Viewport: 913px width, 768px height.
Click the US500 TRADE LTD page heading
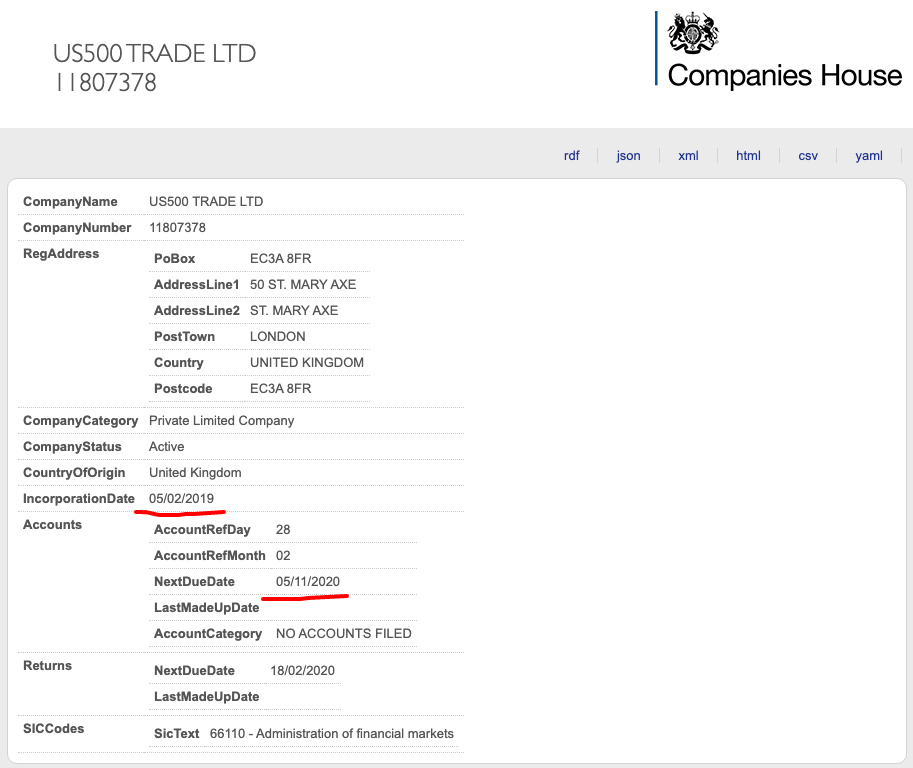[154, 54]
